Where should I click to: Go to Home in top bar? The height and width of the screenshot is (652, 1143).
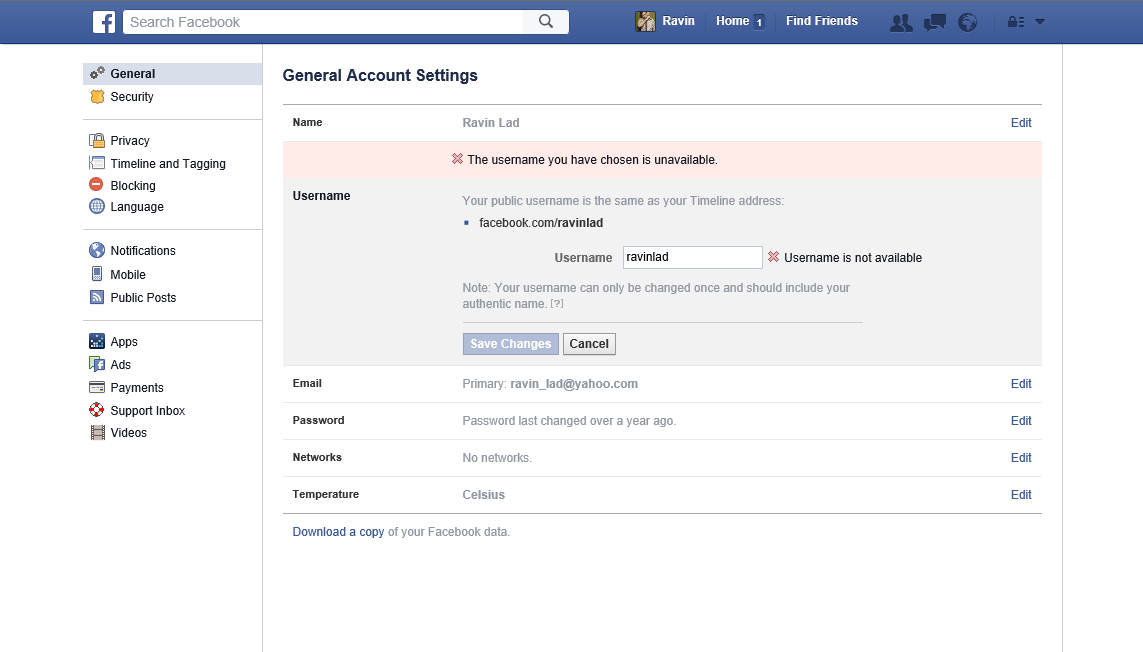(x=733, y=21)
